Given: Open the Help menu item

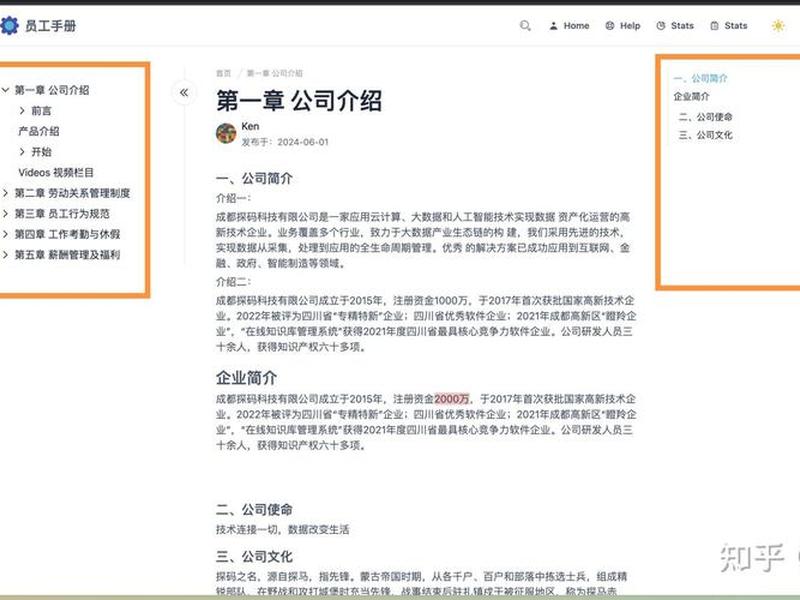Looking at the screenshot, I should (x=622, y=26).
